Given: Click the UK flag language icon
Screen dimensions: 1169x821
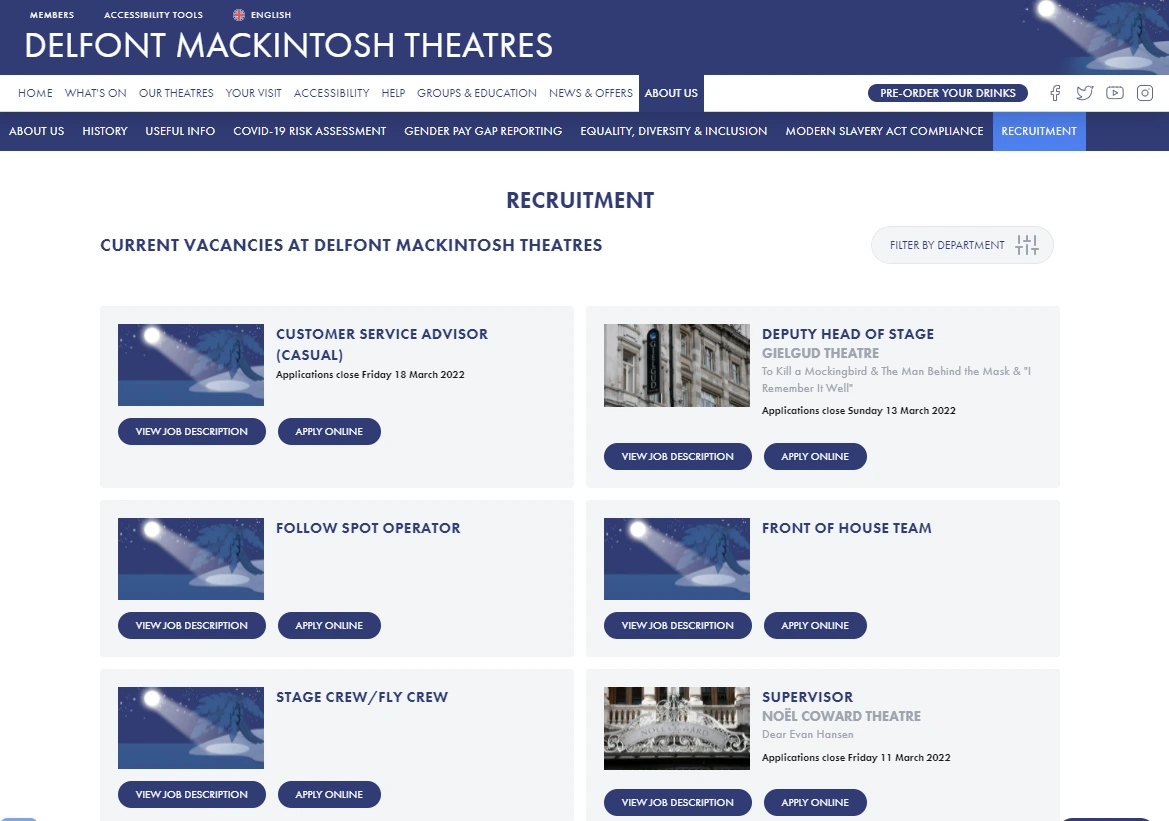Looking at the screenshot, I should point(239,15).
